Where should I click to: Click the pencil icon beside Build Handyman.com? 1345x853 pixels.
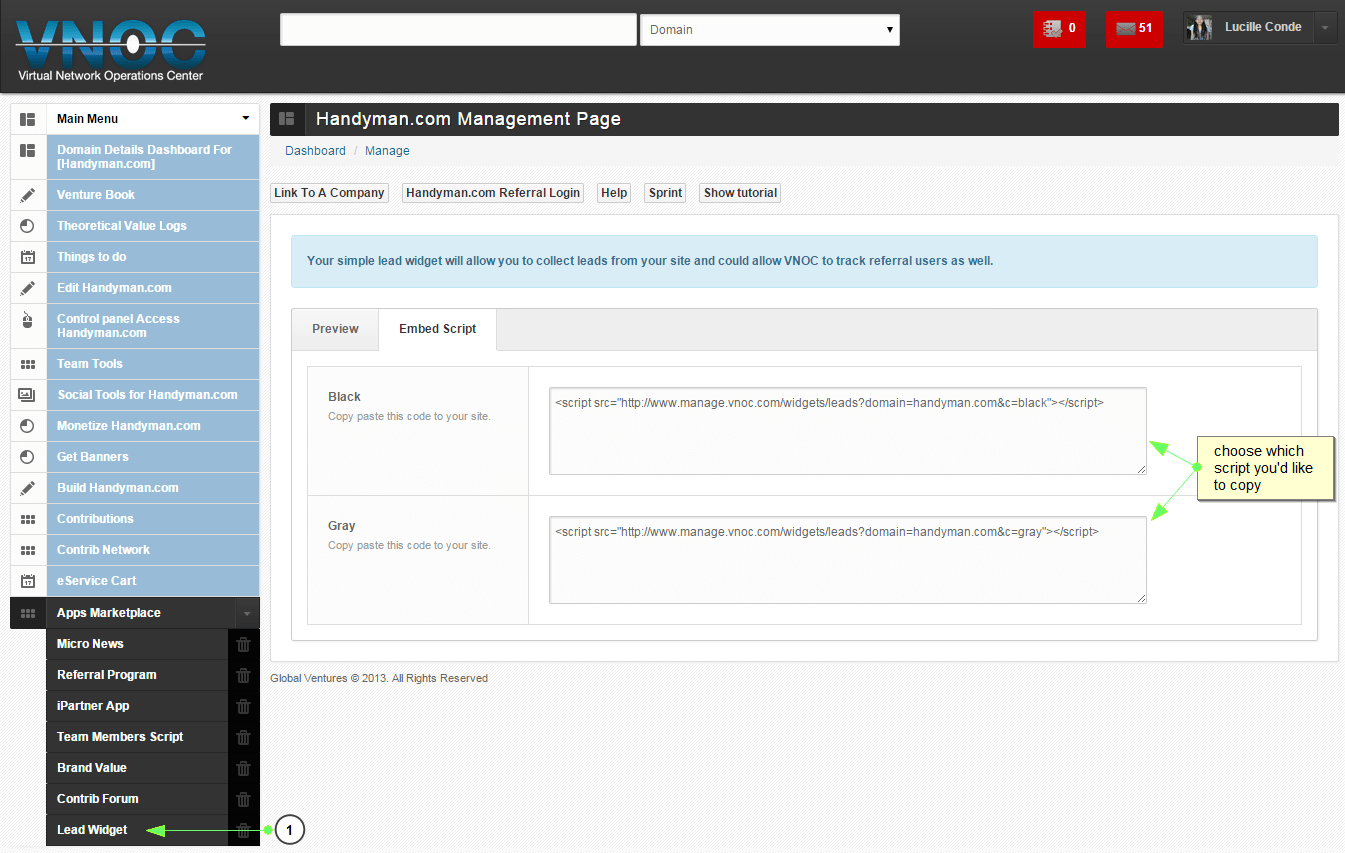(28, 488)
